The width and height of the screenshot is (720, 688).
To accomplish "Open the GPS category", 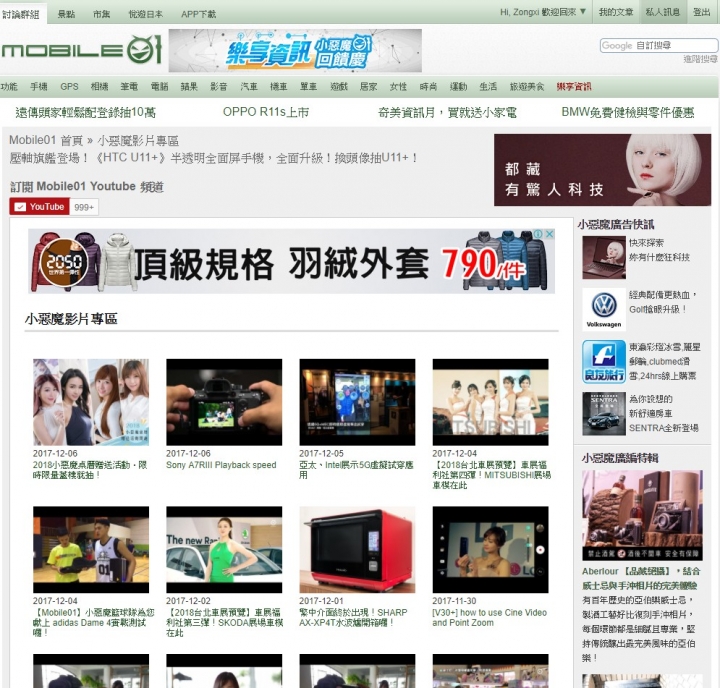I will tap(69, 86).
